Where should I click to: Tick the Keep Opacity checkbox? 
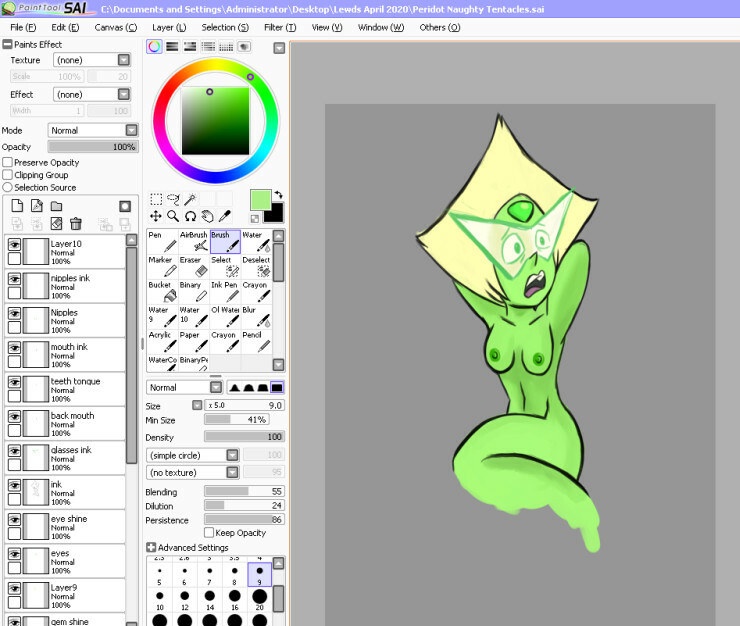(209, 533)
